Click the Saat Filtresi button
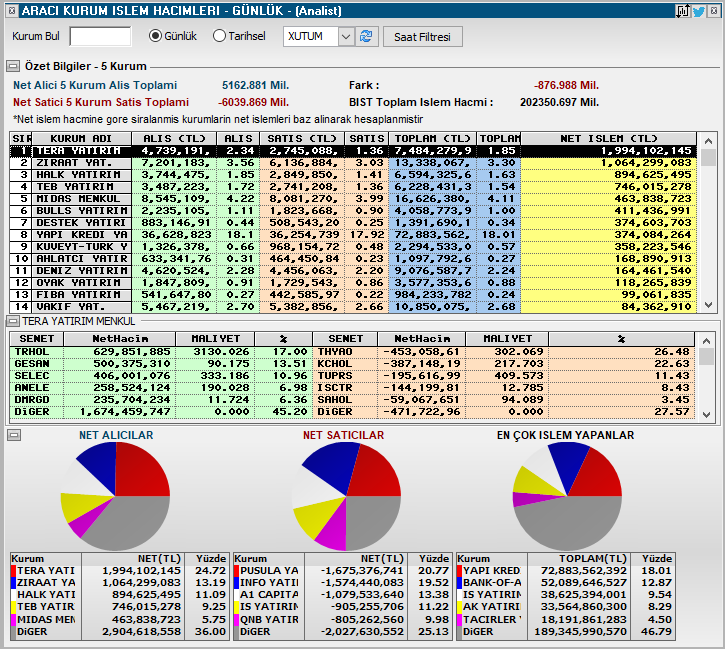Screen dimensions: 725x649 coord(423,37)
